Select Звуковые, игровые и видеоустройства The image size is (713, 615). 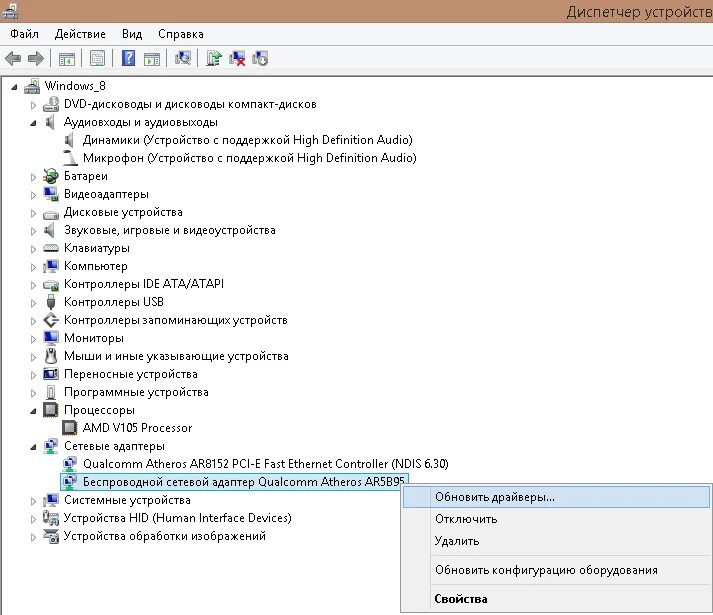(x=170, y=230)
